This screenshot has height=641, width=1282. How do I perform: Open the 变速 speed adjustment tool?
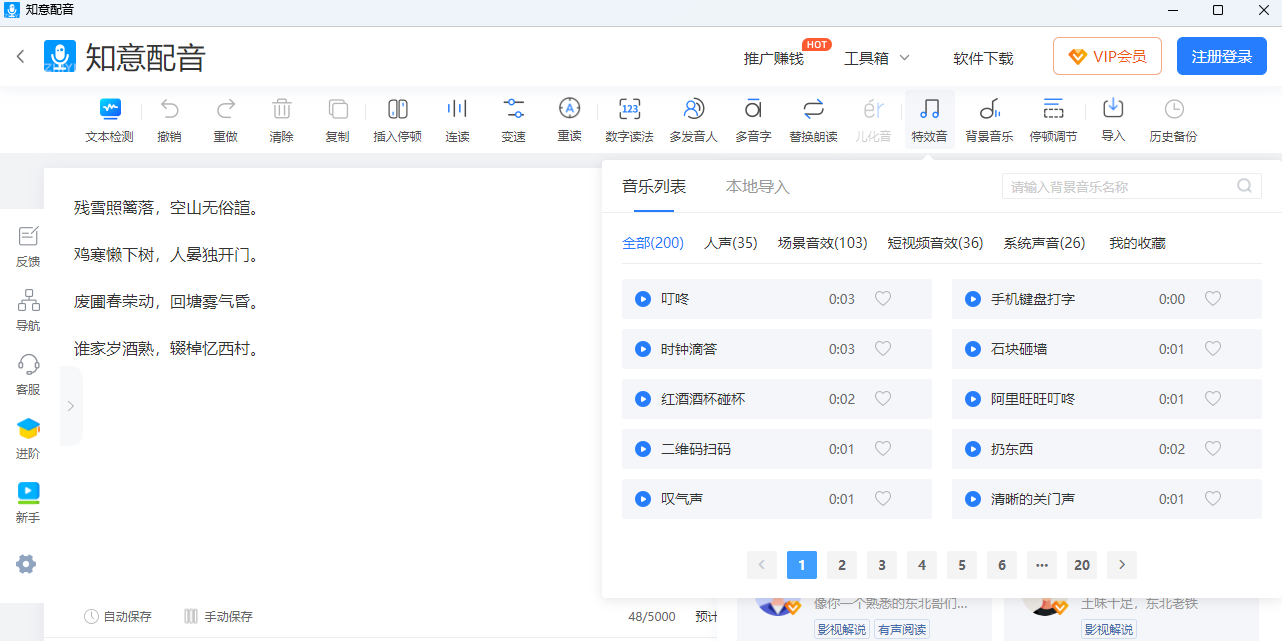click(513, 110)
